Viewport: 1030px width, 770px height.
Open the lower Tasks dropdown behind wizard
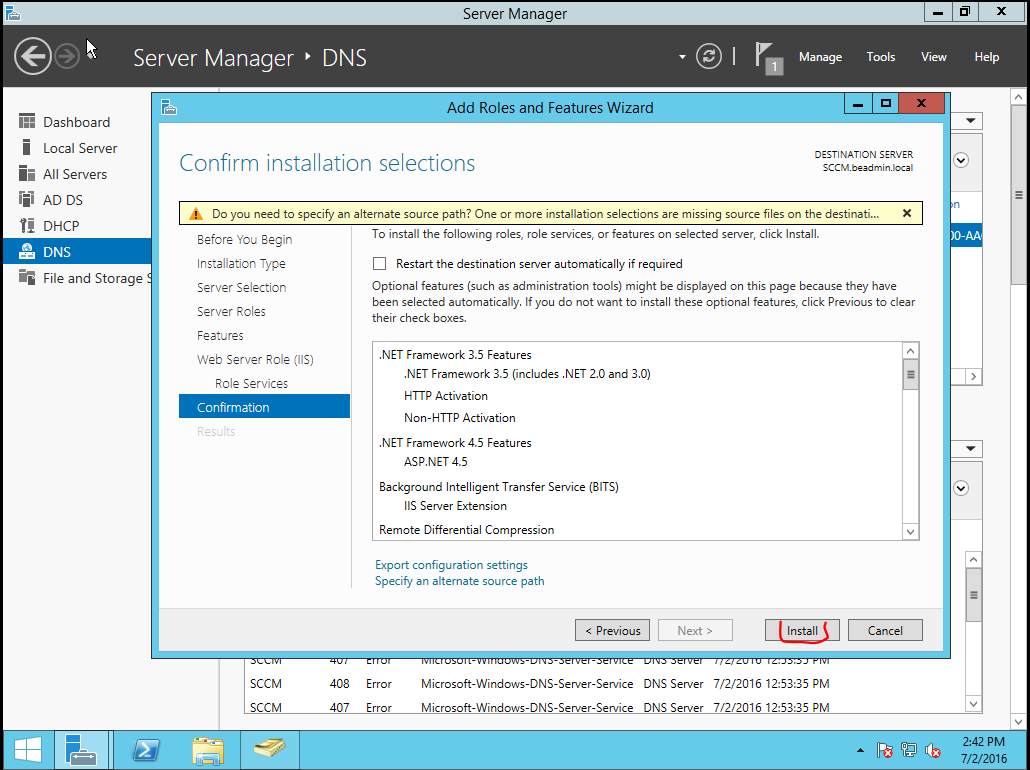coord(970,449)
